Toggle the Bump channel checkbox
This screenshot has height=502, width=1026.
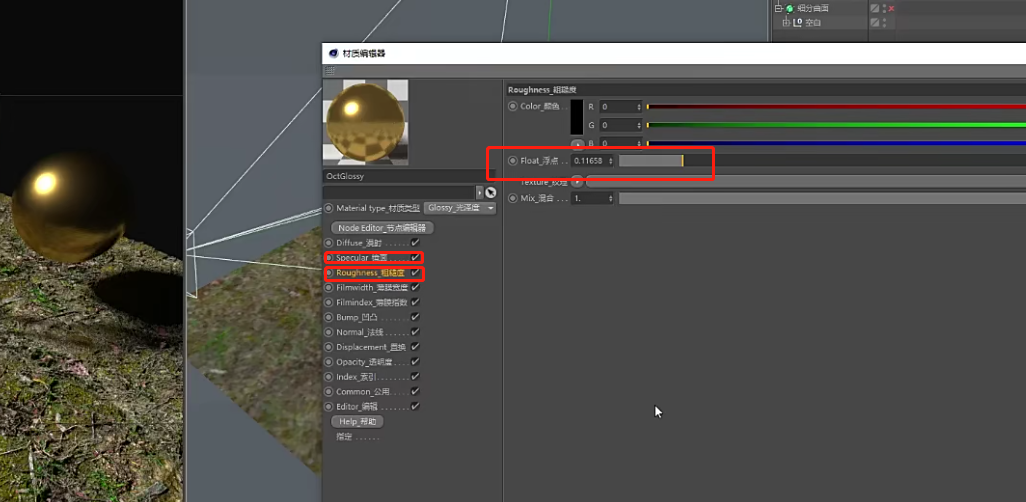(415, 317)
